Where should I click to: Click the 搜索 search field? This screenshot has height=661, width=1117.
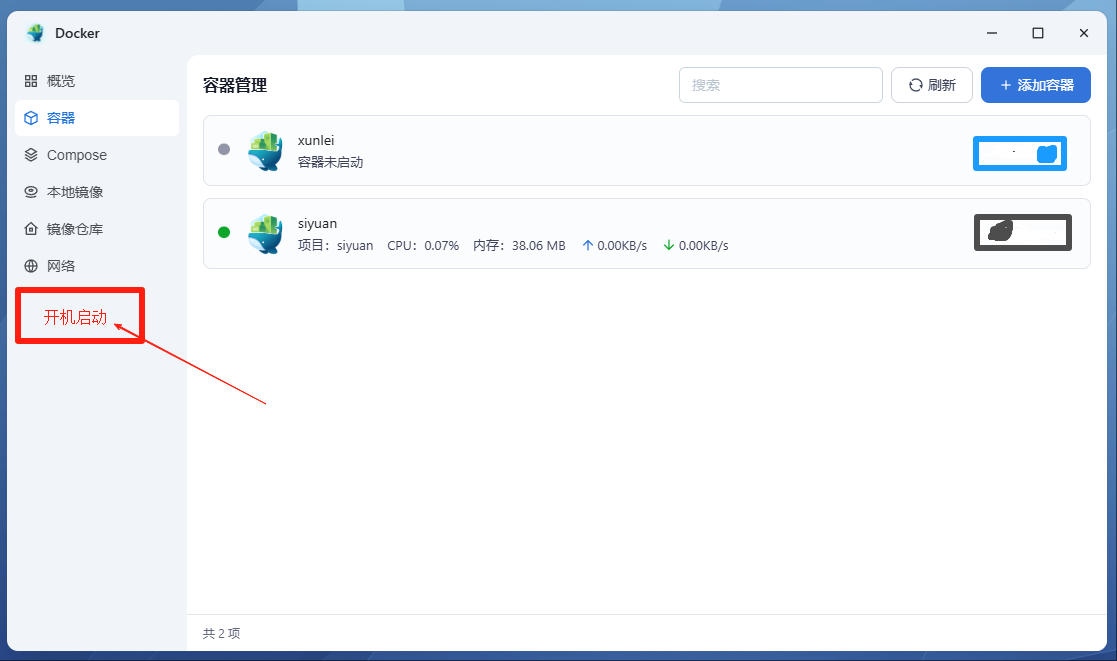[x=781, y=85]
